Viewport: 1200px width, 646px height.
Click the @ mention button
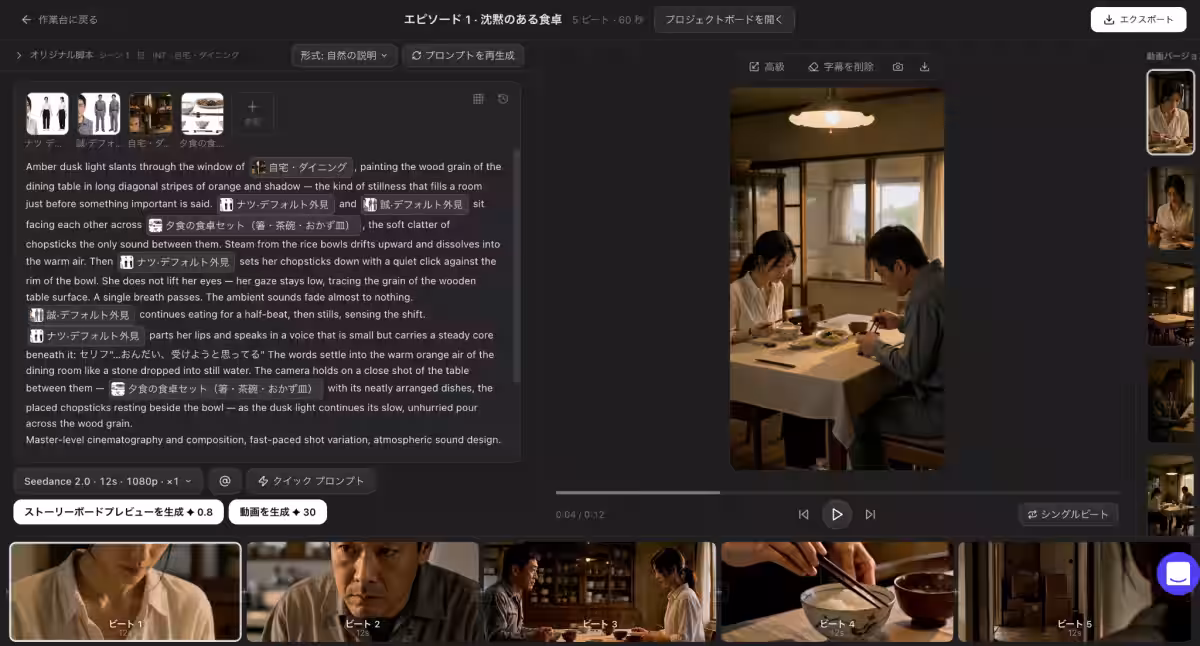pos(225,481)
